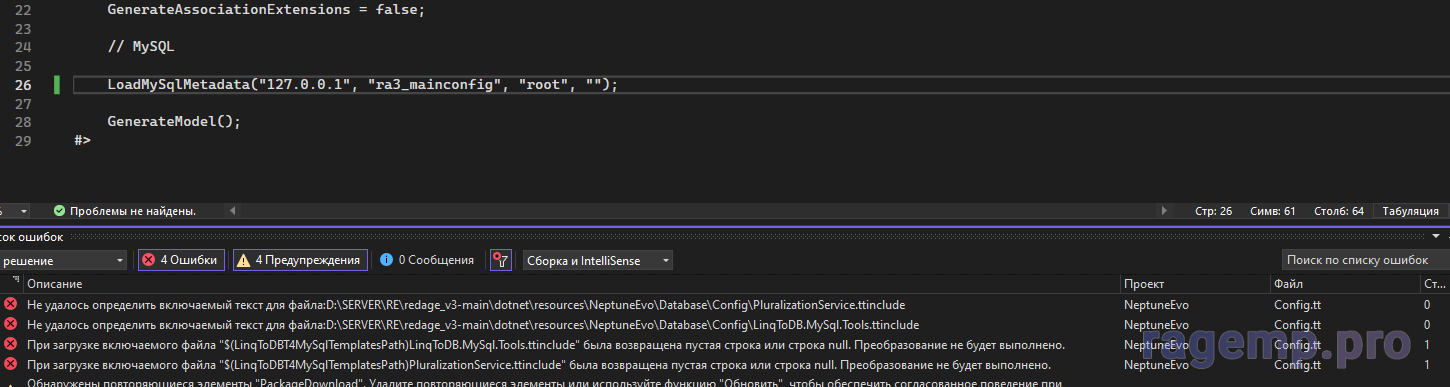This screenshot has height=387, width=1450.
Task: Click the right arrow of editor horizontal scrollbar
Action: 1163,211
